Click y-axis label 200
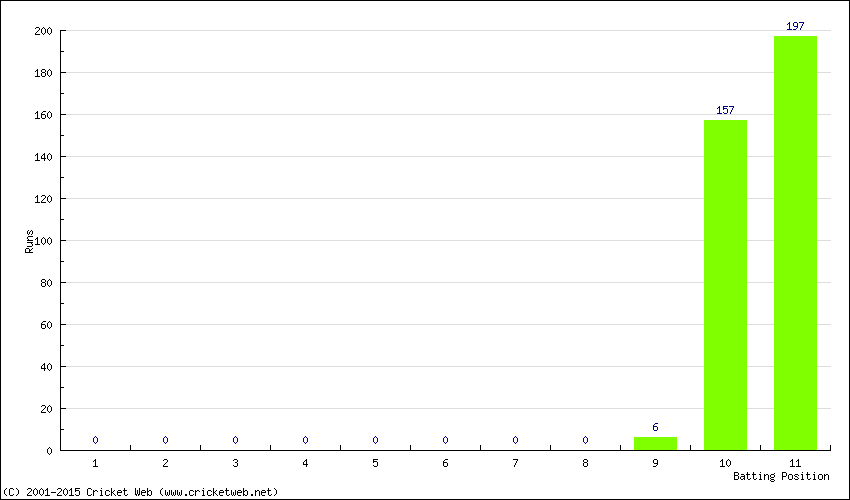This screenshot has width=850, height=500. point(43,31)
